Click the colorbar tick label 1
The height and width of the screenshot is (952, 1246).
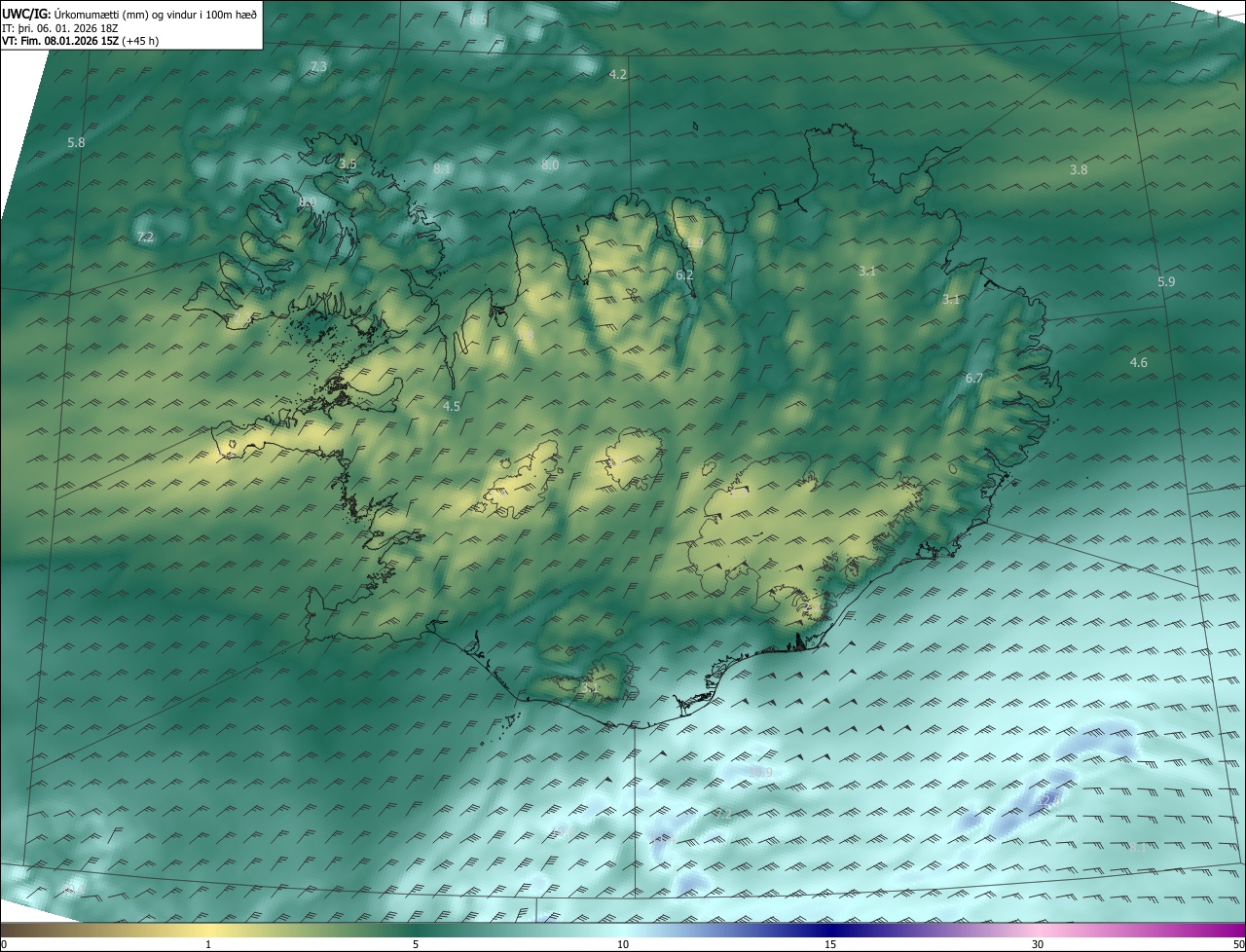[208, 944]
